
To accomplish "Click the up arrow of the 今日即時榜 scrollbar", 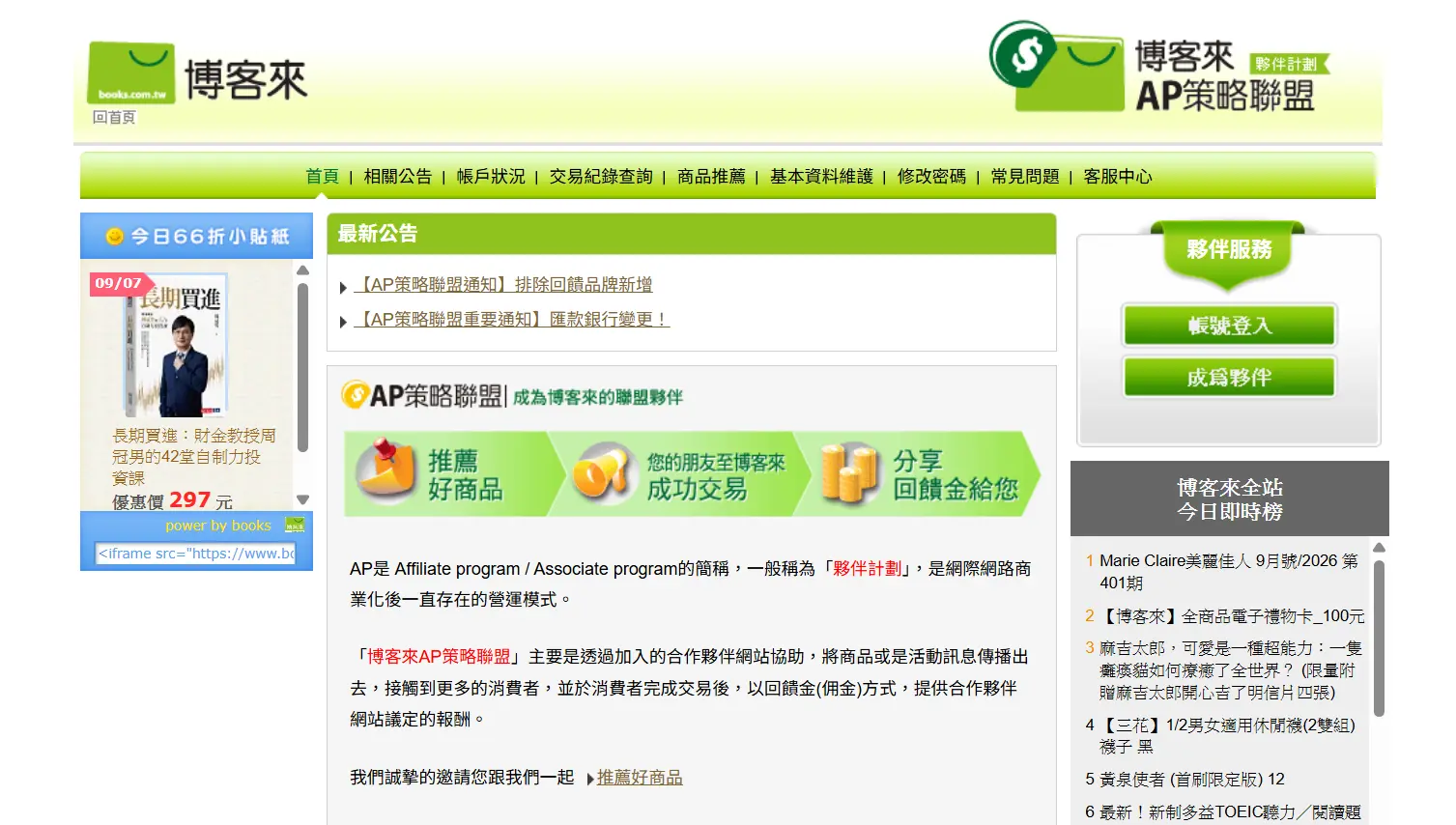I will (x=1380, y=548).
